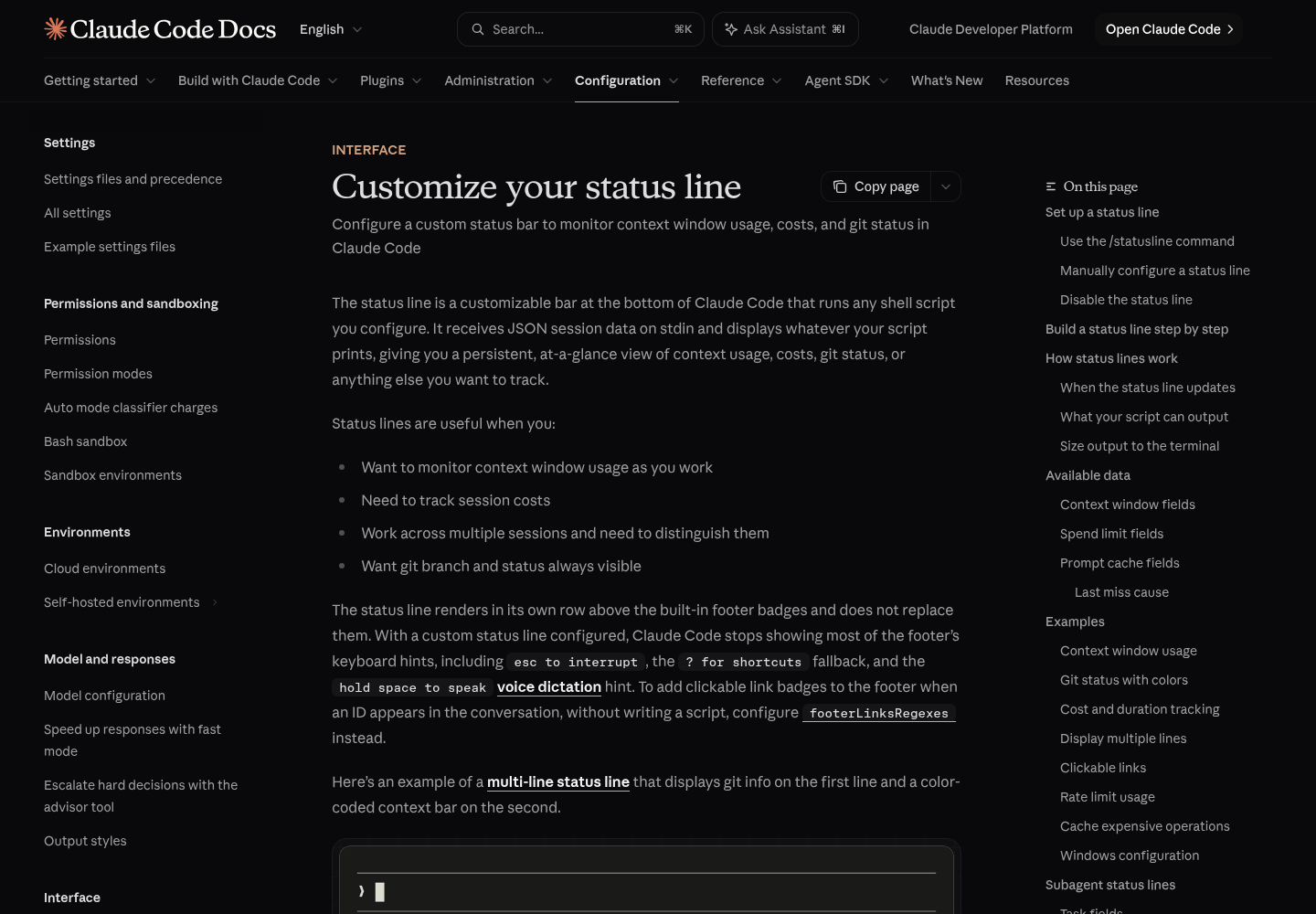
Task: Click the sparkle icon beside Ask Assistant
Action: pyautogui.click(x=731, y=29)
